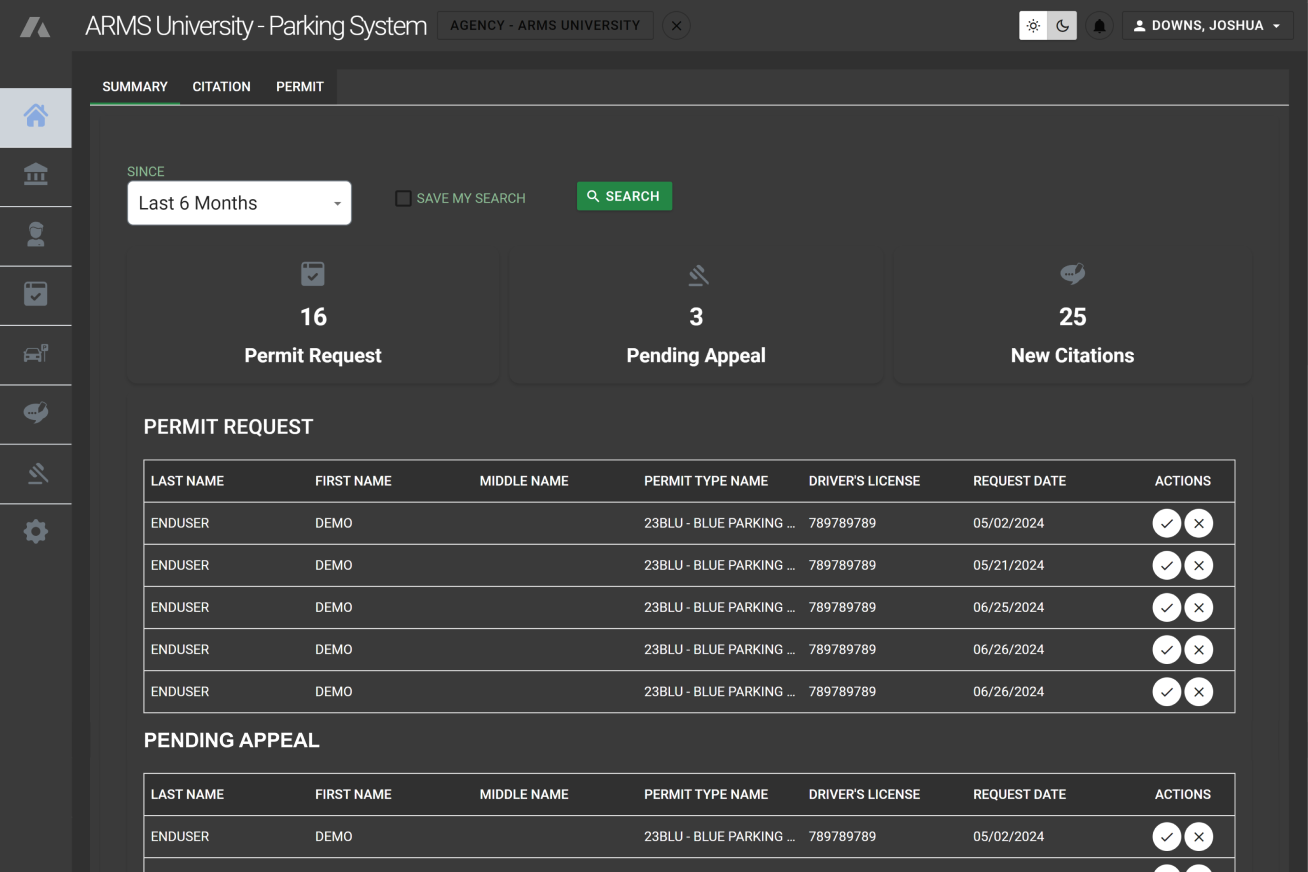Image resolution: width=1308 pixels, height=872 pixels.
Task: Click the green Search button
Action: click(x=624, y=196)
